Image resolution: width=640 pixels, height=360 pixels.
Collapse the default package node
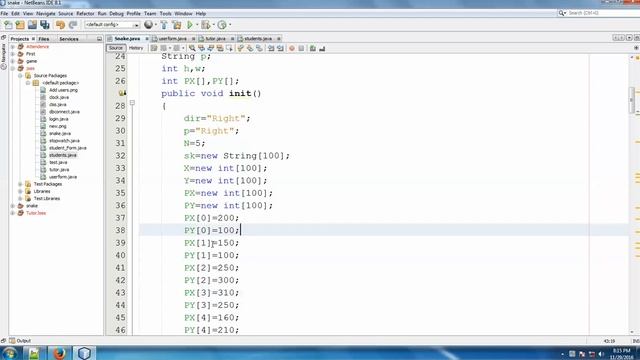click(x=28, y=83)
